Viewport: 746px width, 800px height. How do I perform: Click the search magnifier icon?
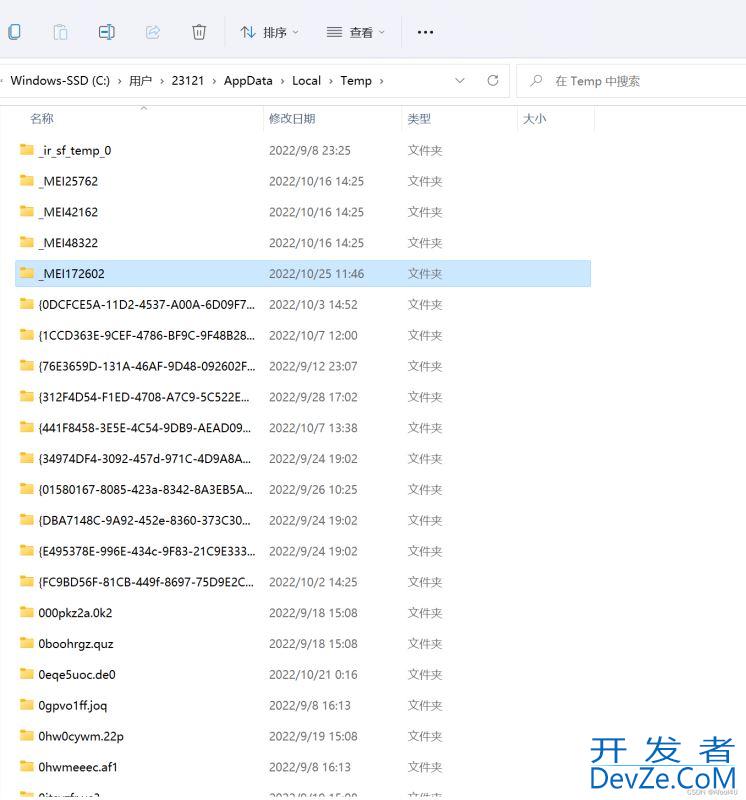tap(536, 81)
